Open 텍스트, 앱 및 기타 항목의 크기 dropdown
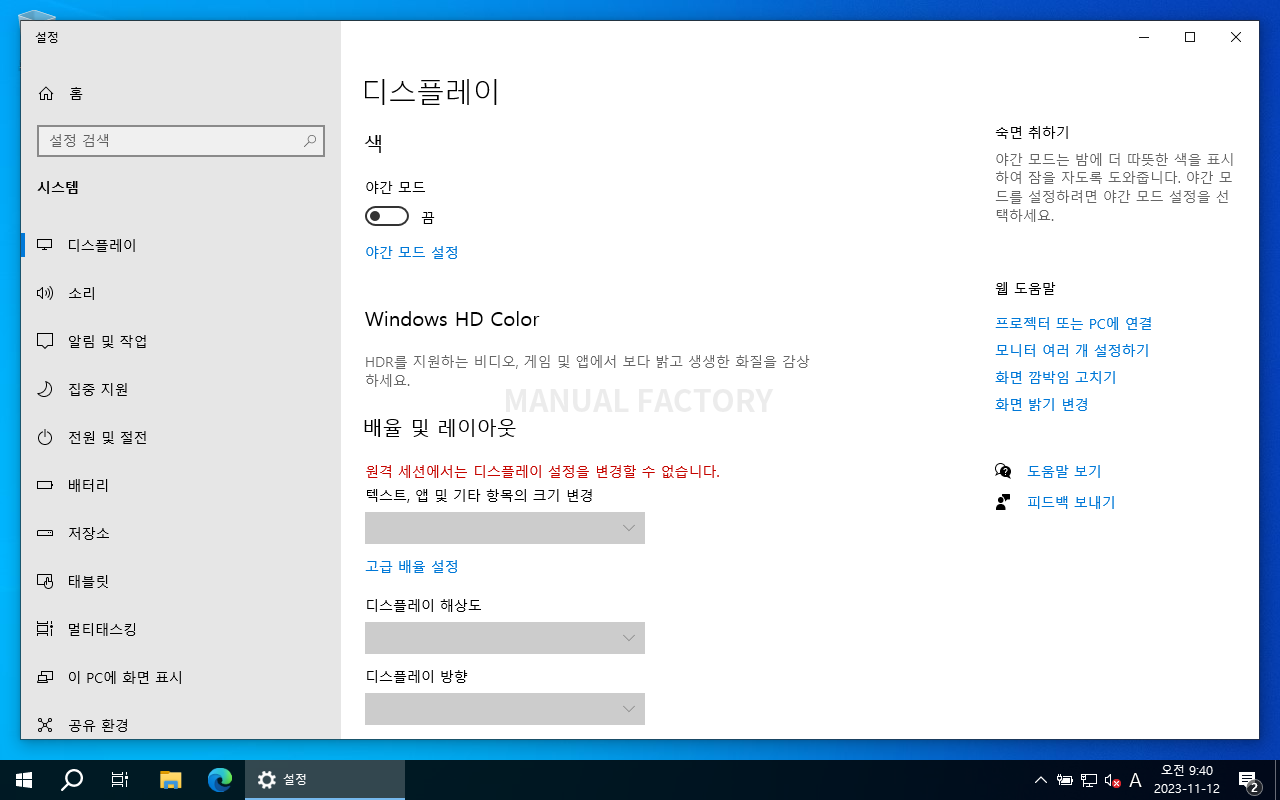Image resolution: width=1280 pixels, height=800 pixels. pyautogui.click(x=505, y=528)
